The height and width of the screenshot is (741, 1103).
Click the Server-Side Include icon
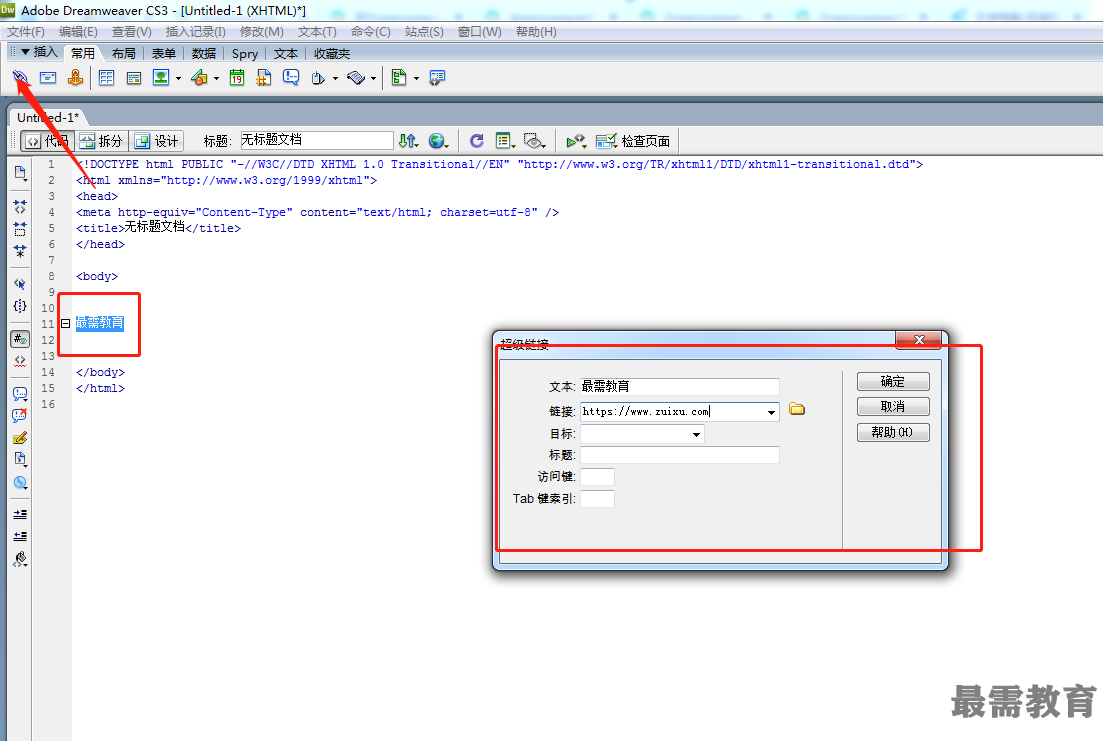pos(264,77)
